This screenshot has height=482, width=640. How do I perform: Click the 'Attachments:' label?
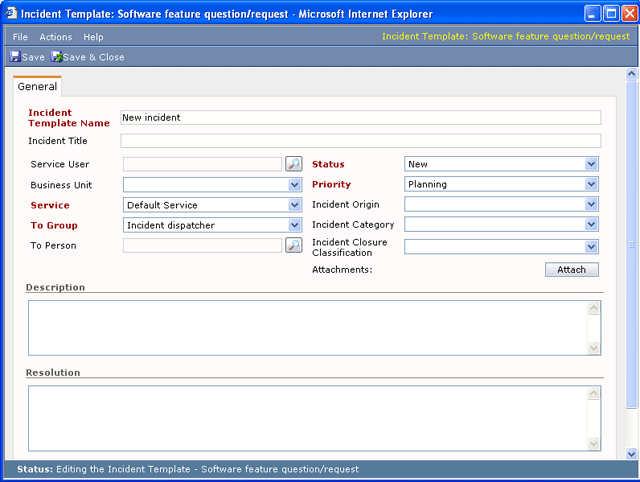click(x=342, y=270)
